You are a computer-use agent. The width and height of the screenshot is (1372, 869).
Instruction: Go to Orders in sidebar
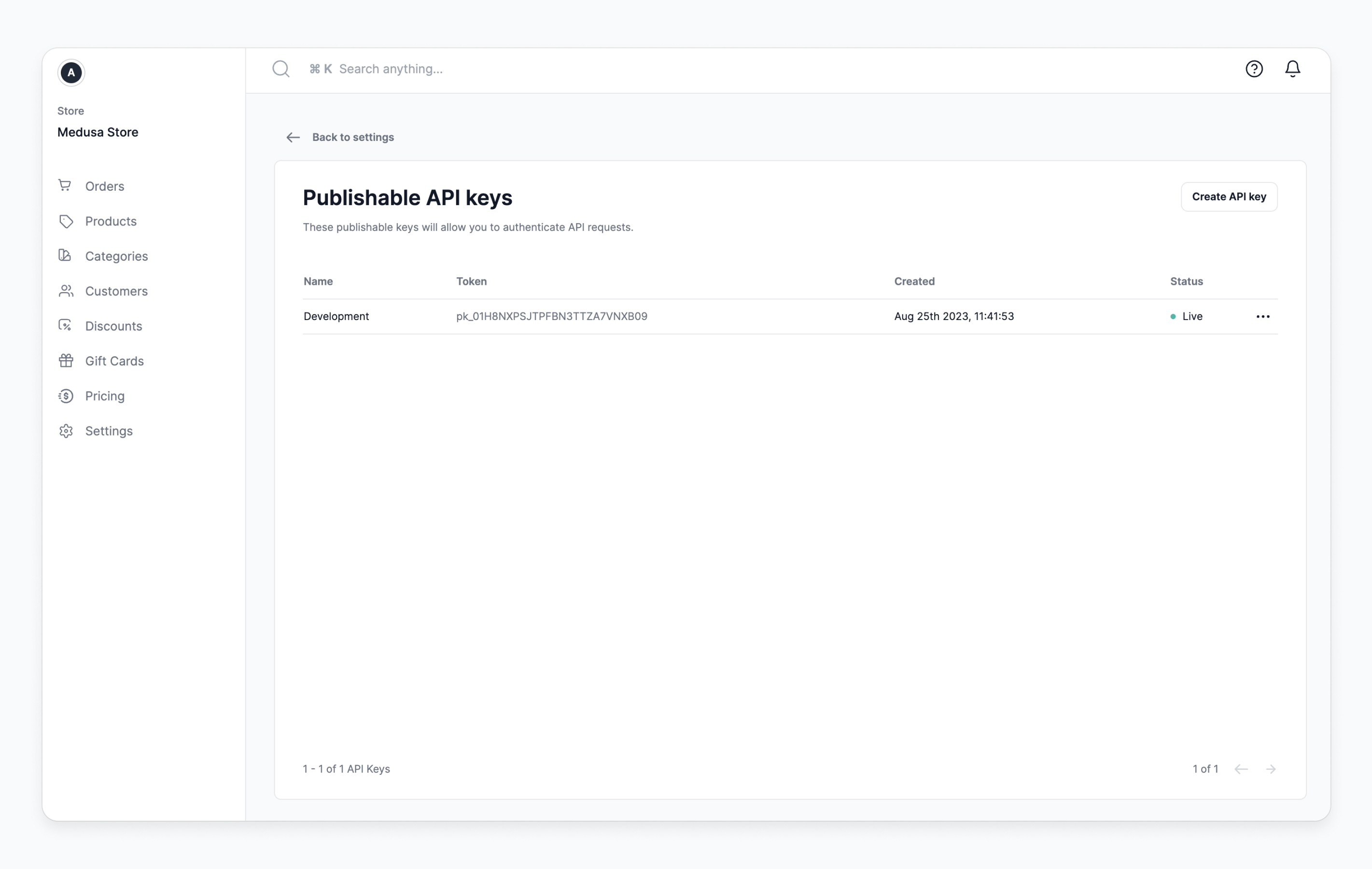[105, 186]
